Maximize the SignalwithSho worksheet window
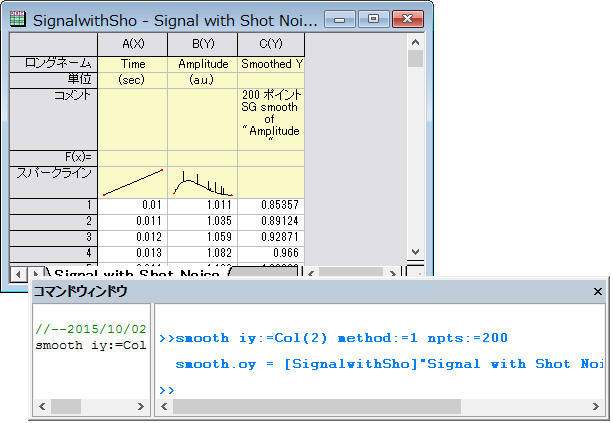The image size is (613, 423). [x=373, y=19]
